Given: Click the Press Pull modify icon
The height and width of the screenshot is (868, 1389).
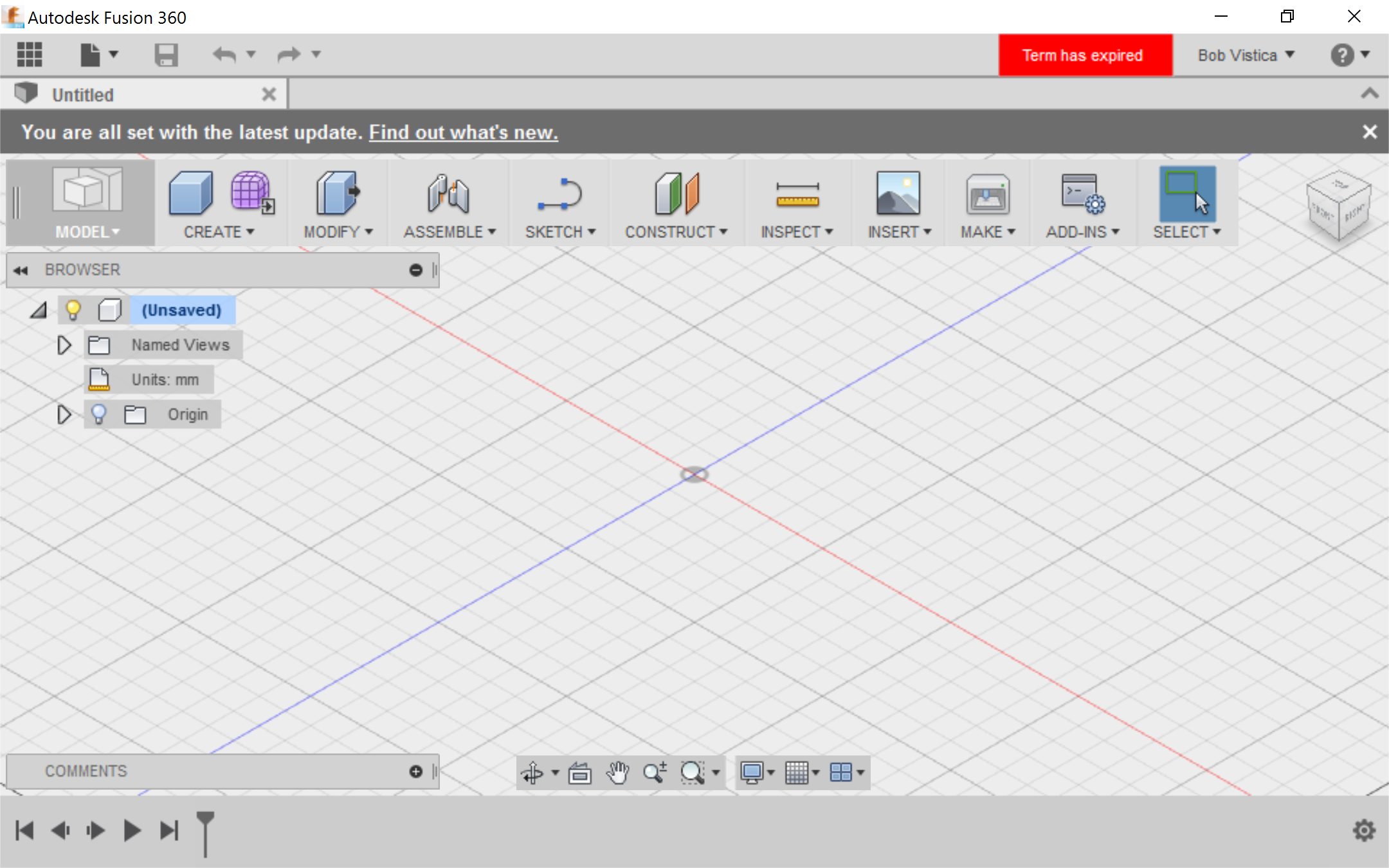Looking at the screenshot, I should click(338, 193).
